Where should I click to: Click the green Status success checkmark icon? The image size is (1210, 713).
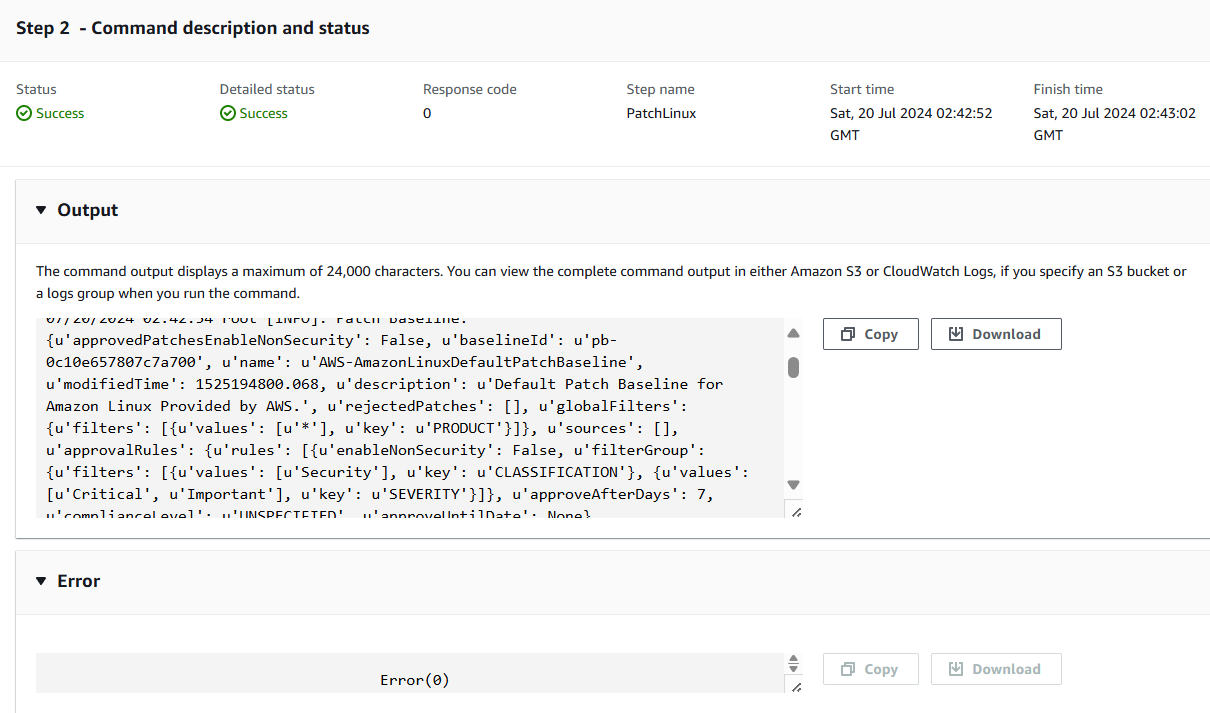[x=24, y=114]
